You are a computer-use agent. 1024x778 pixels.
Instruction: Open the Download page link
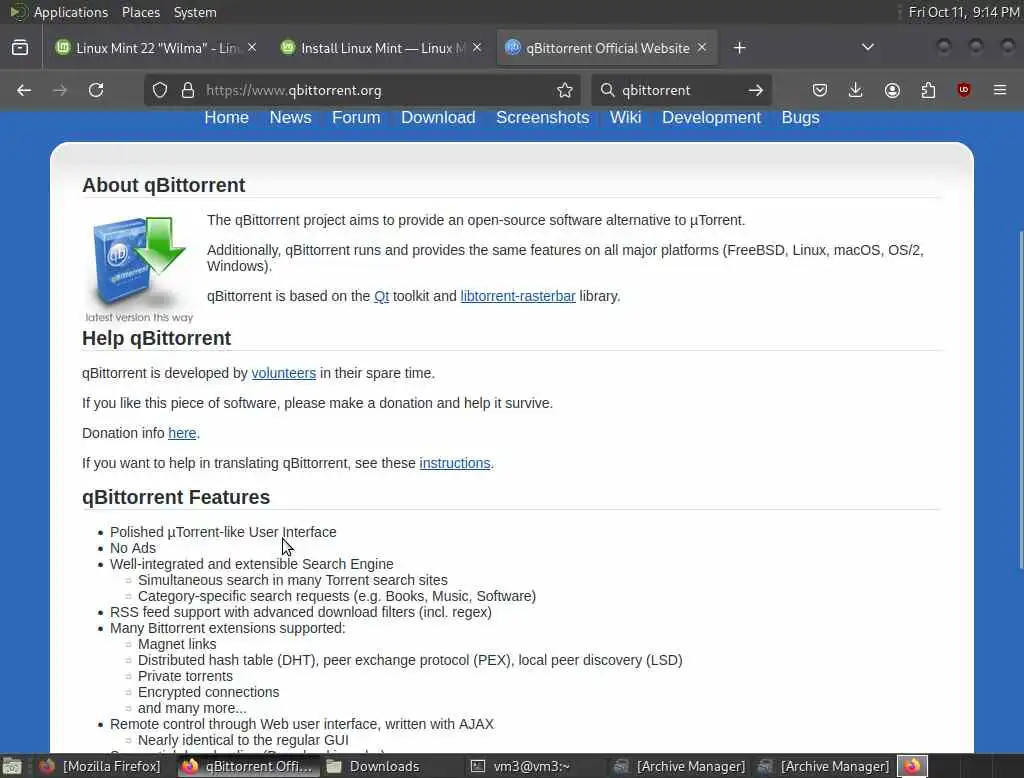point(438,118)
